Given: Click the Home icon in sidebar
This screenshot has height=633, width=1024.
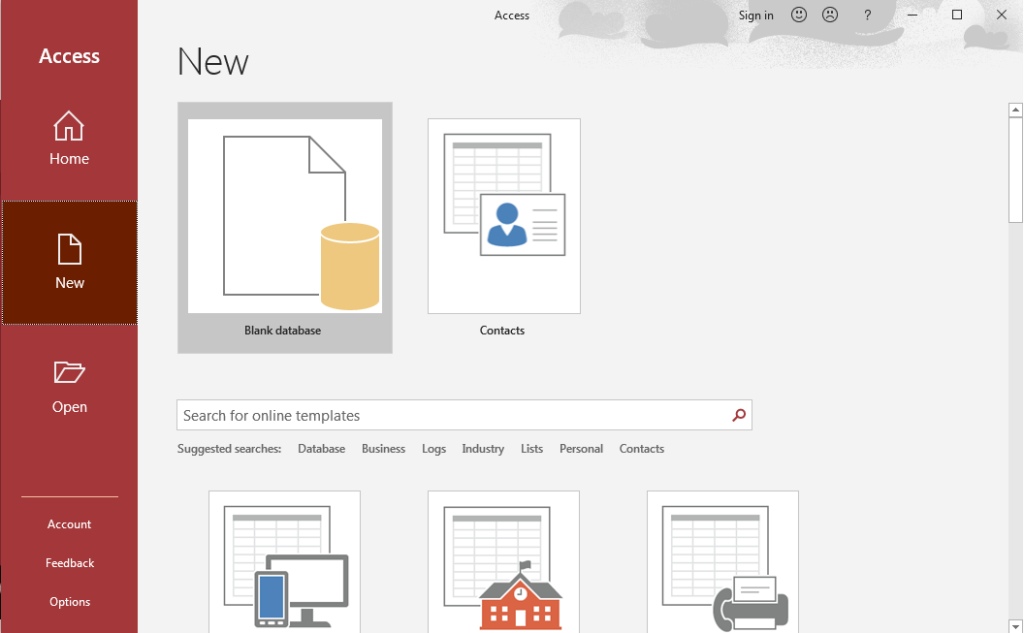Looking at the screenshot, I should [69, 127].
